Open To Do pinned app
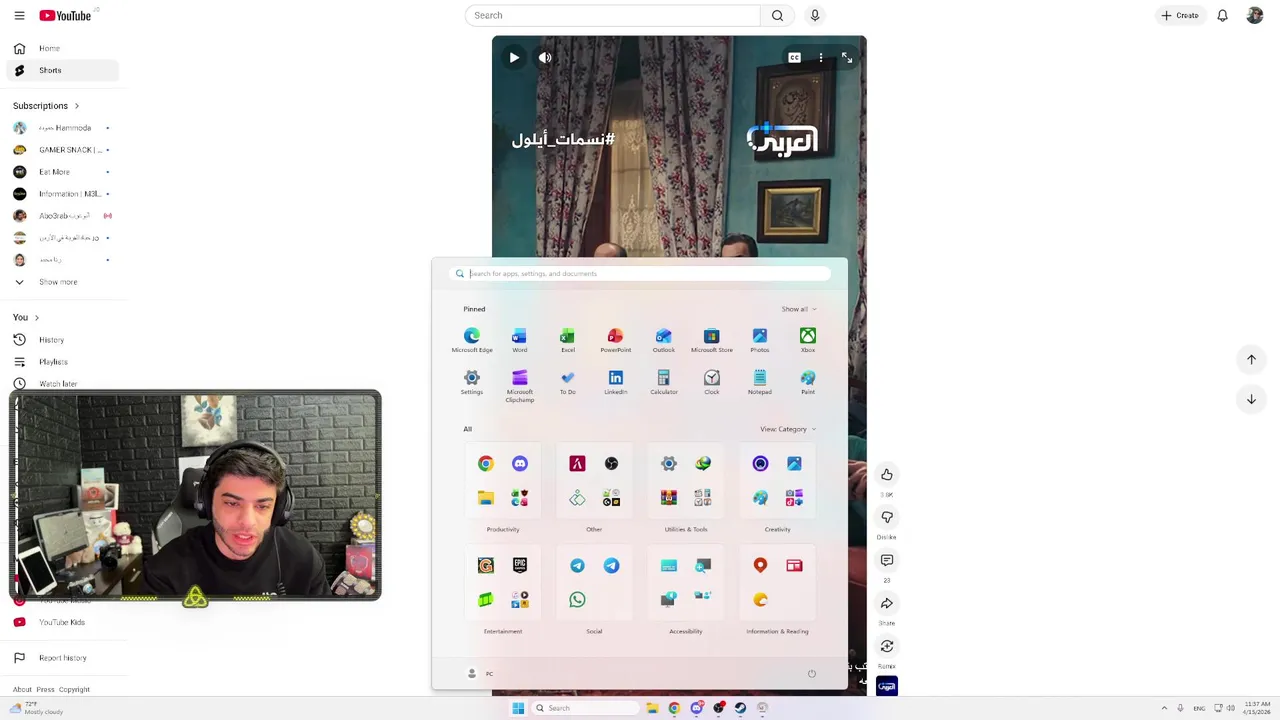The height and width of the screenshot is (720, 1280). [x=568, y=382]
